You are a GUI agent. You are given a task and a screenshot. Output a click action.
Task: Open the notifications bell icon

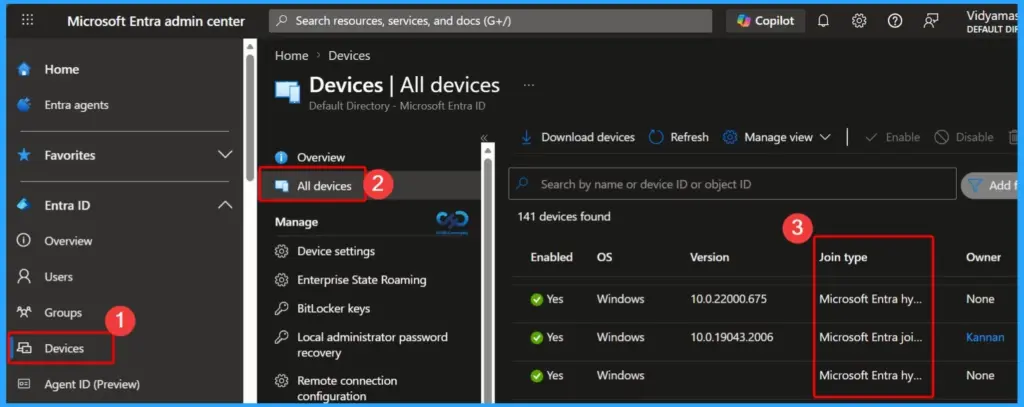click(x=824, y=21)
